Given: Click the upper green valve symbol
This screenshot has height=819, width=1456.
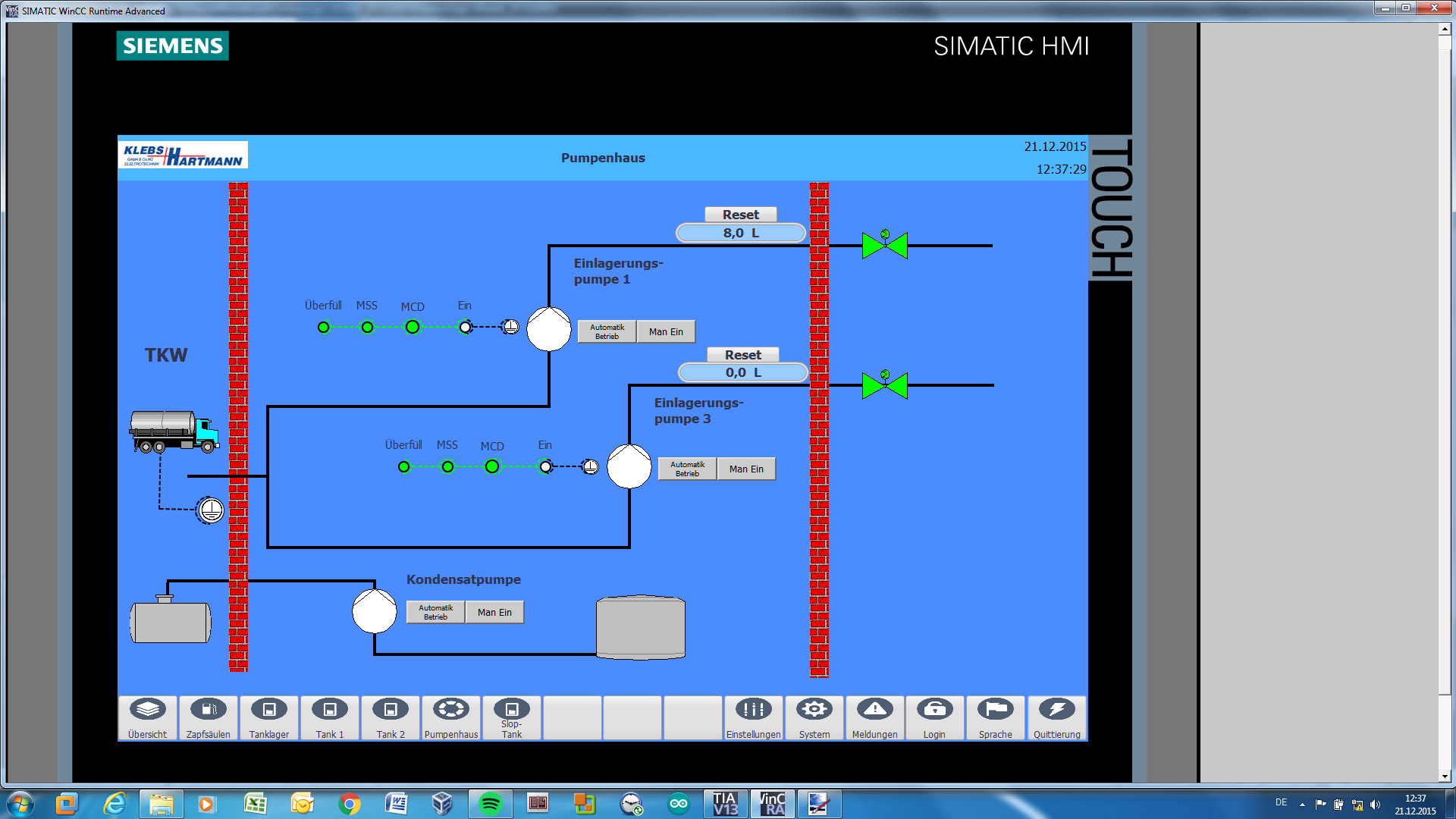Looking at the screenshot, I should pos(884,246).
